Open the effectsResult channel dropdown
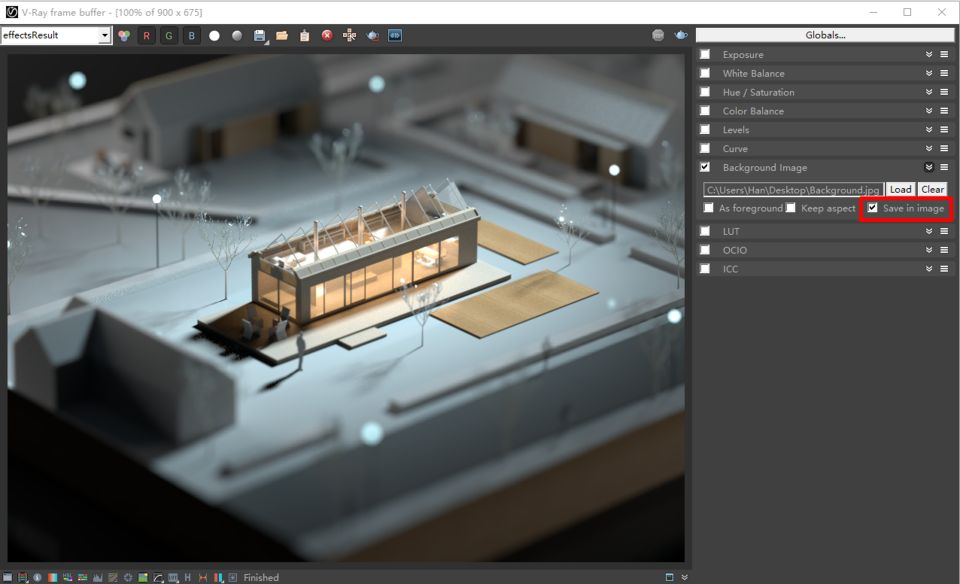 (56, 36)
